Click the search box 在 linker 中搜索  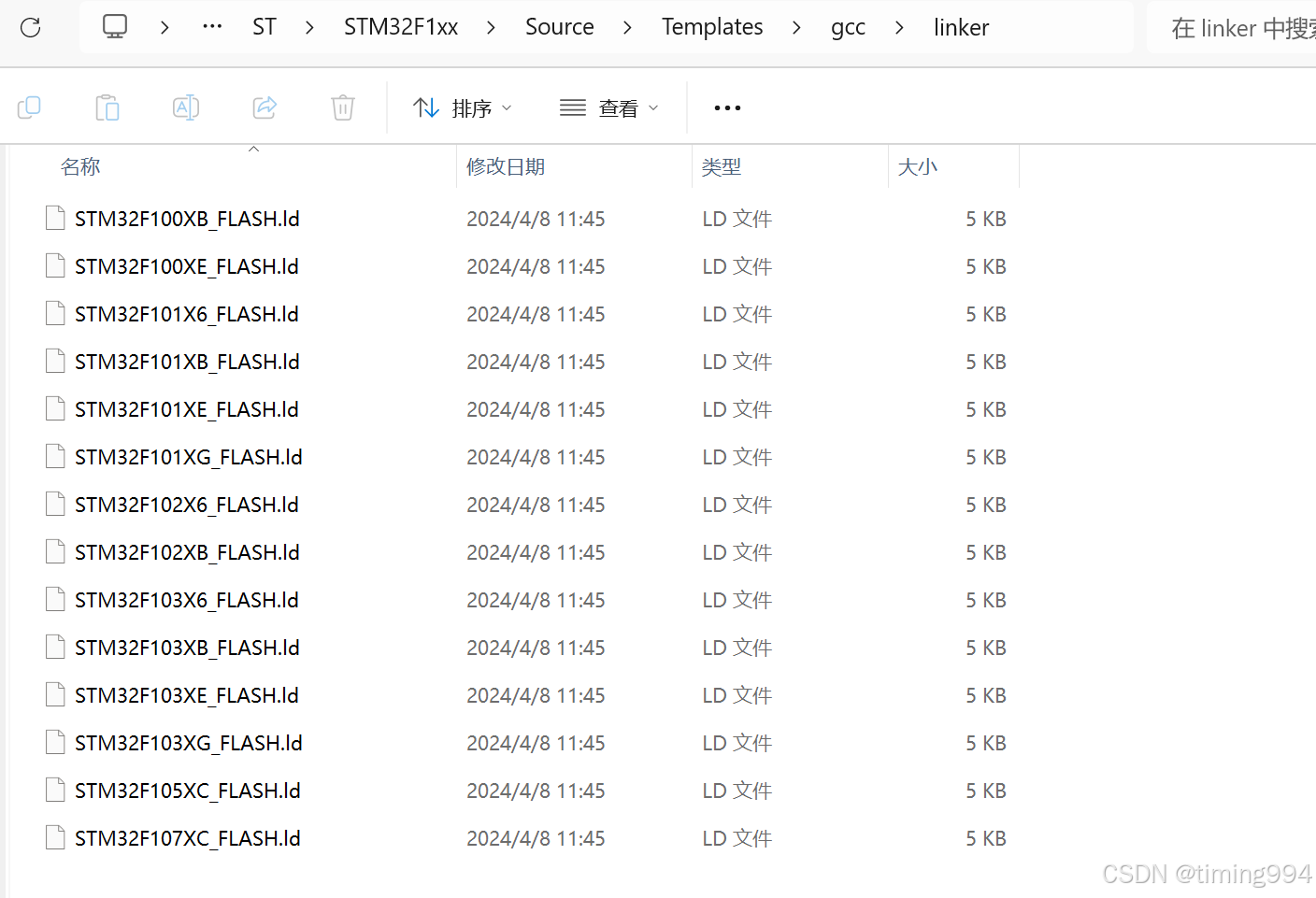(x=1234, y=28)
